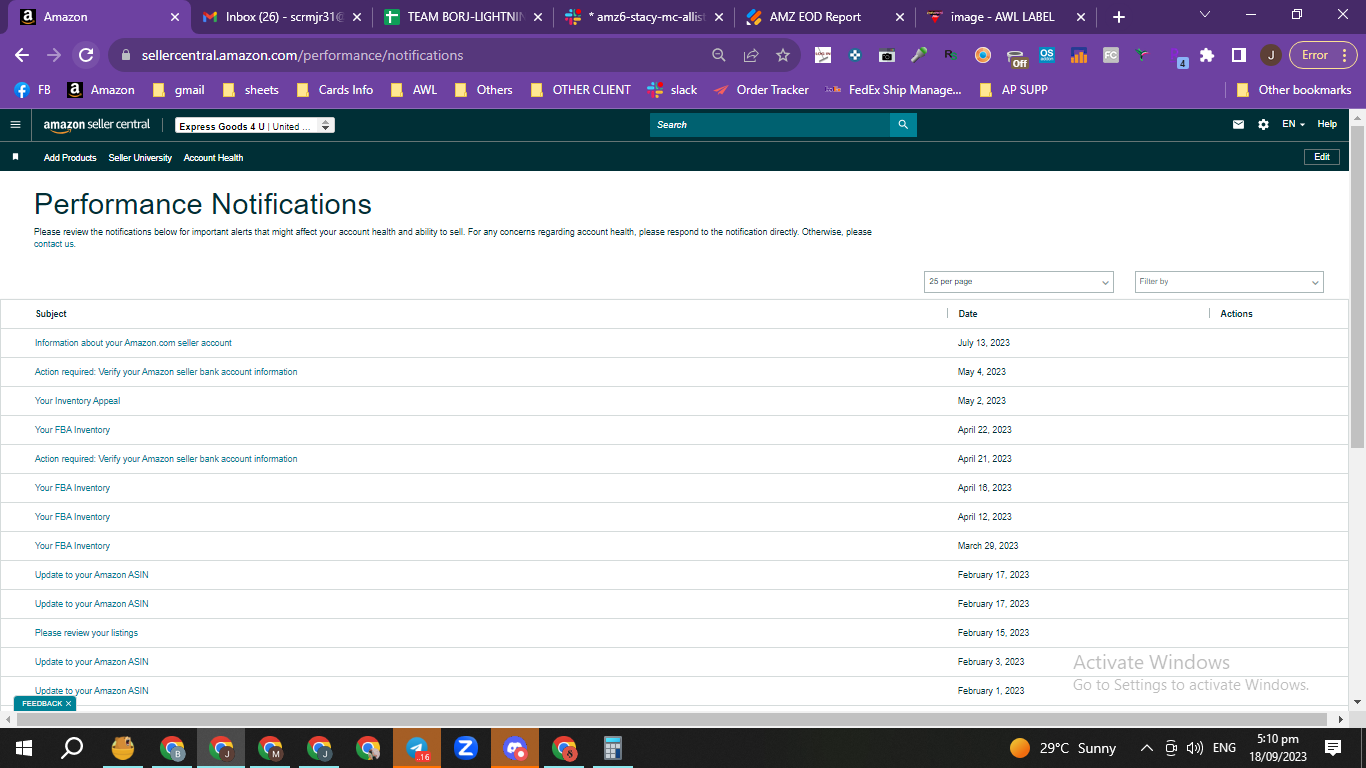The width and height of the screenshot is (1366, 768).
Task: Switch to the TEAM BORJ-LIGHTNING sheets tab
Action: coord(464,17)
